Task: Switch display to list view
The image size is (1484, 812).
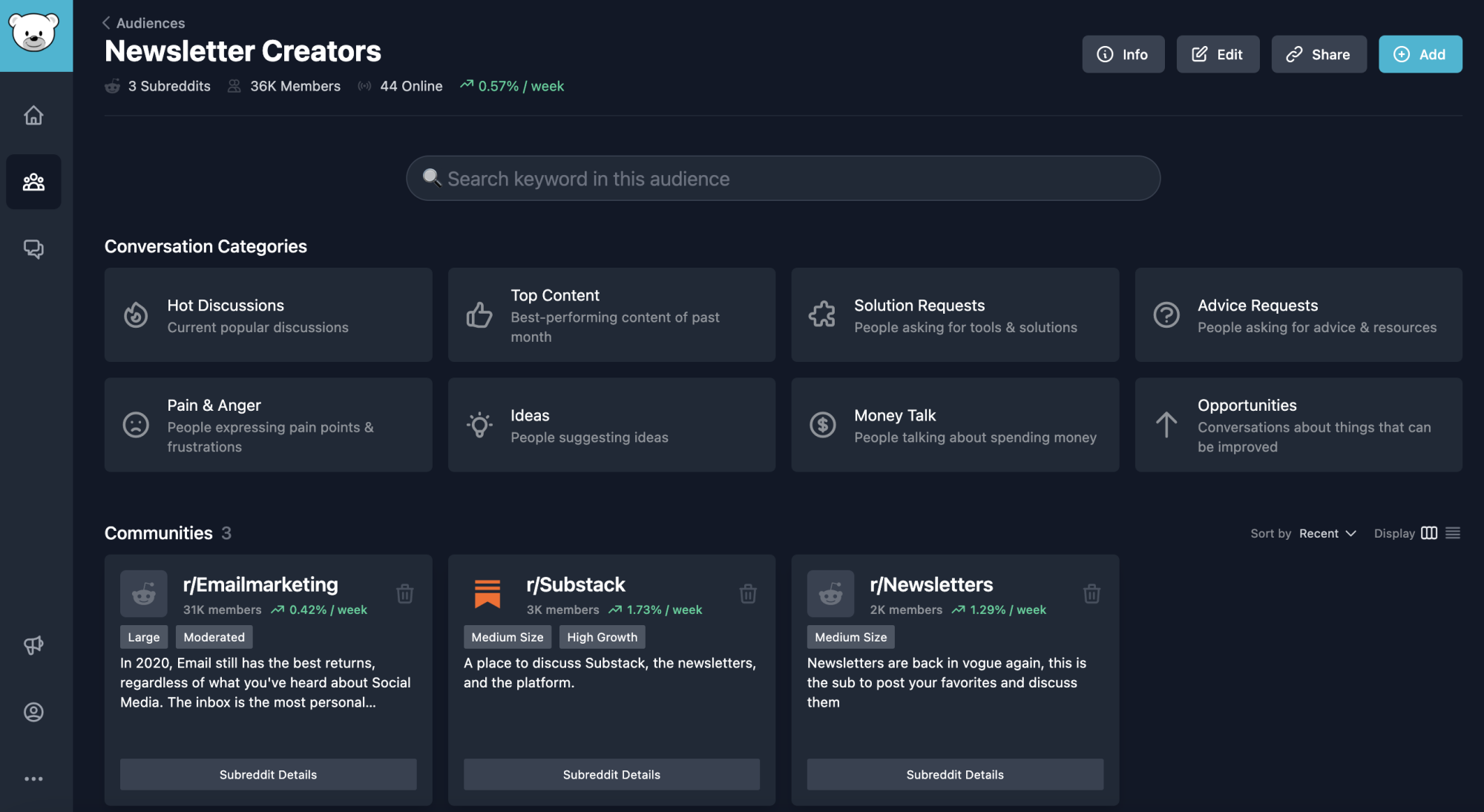Action: click(1453, 533)
